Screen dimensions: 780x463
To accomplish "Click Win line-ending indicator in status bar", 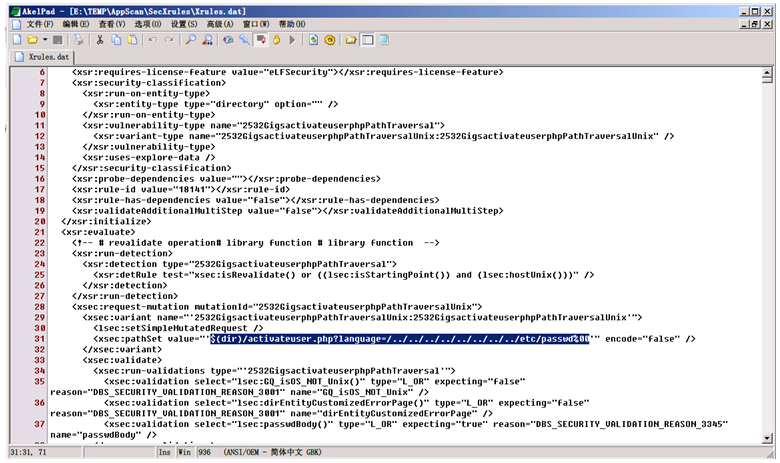I will tap(185, 452).
